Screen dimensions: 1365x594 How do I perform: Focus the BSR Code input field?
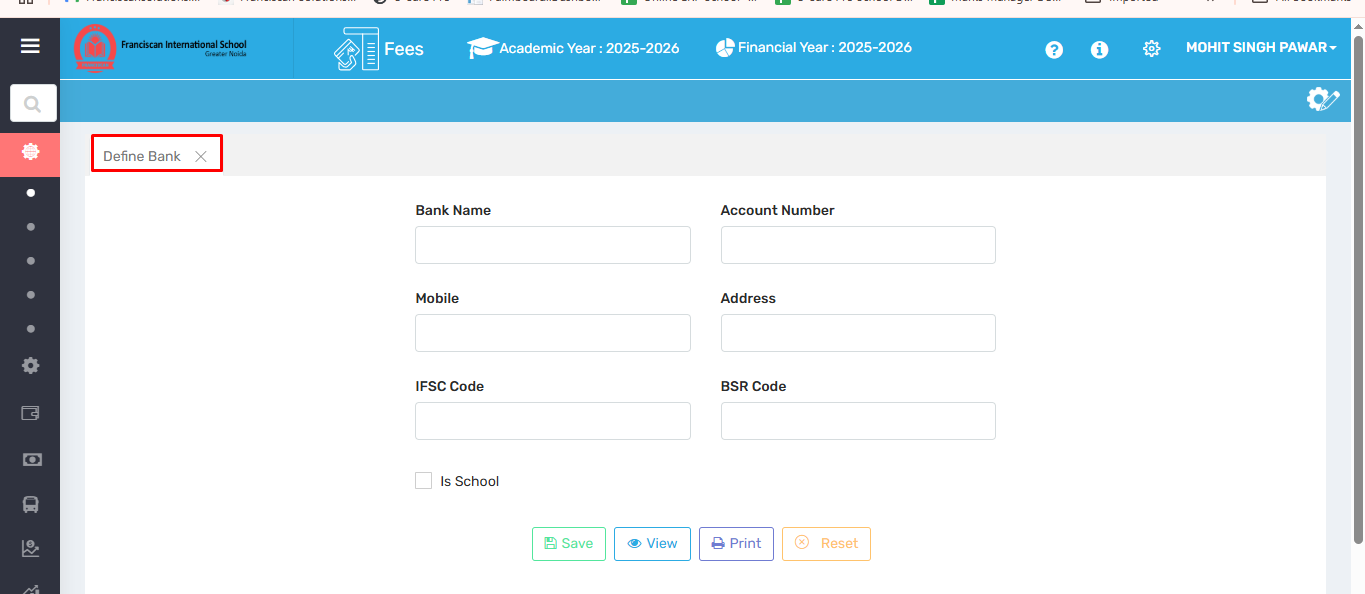[x=858, y=421]
